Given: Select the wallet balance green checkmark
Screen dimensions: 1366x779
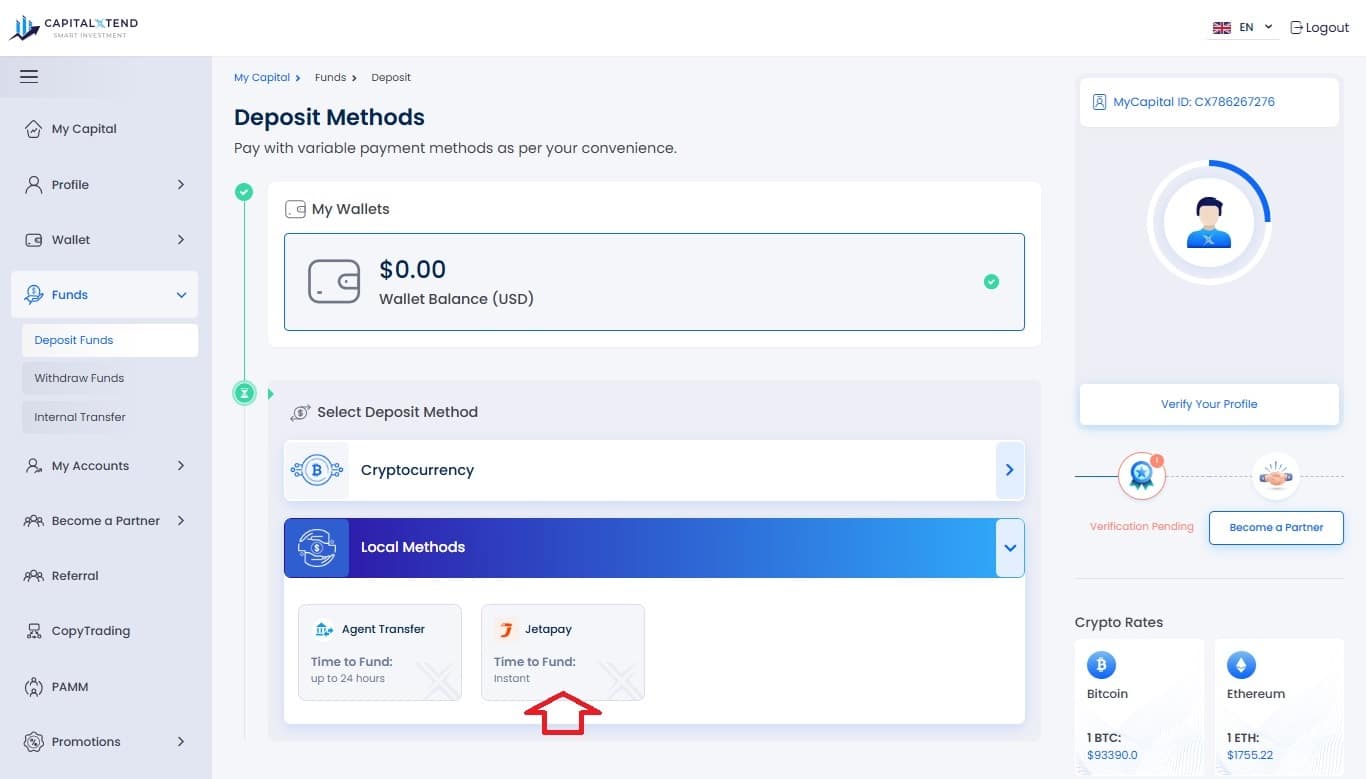Looking at the screenshot, I should pos(991,282).
